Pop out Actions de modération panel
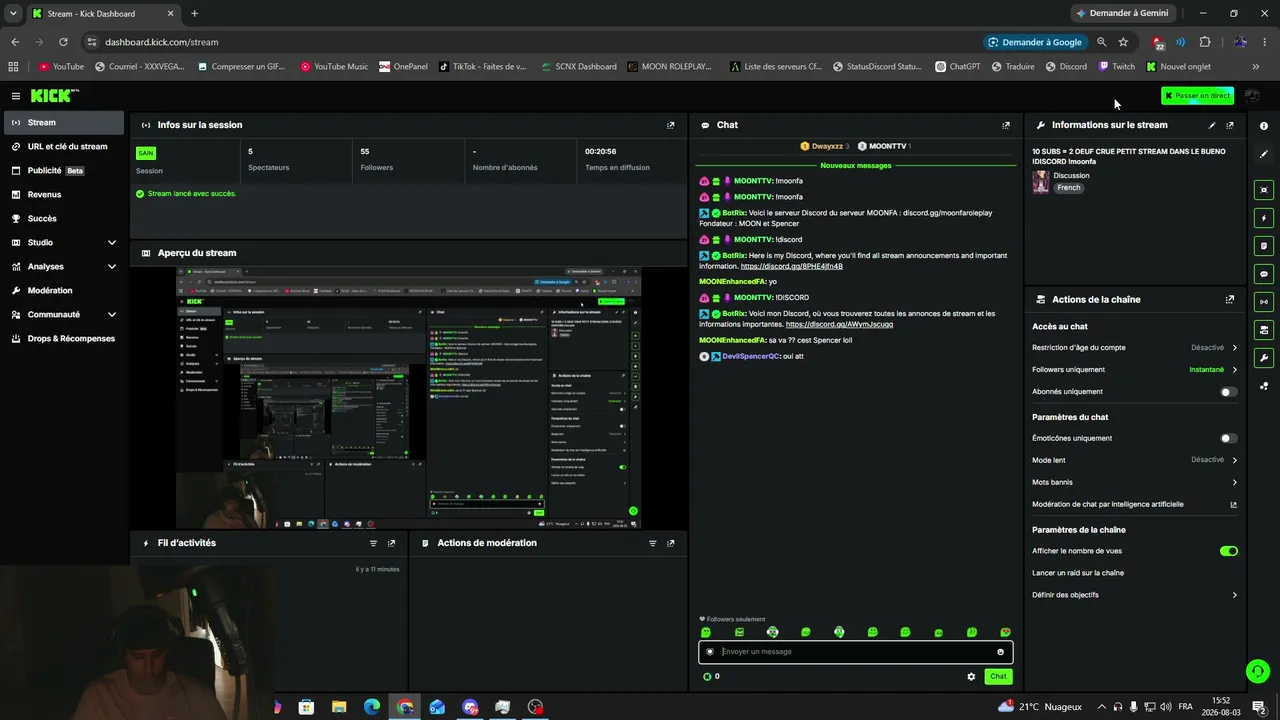Image resolution: width=1280 pixels, height=720 pixels. pos(670,543)
